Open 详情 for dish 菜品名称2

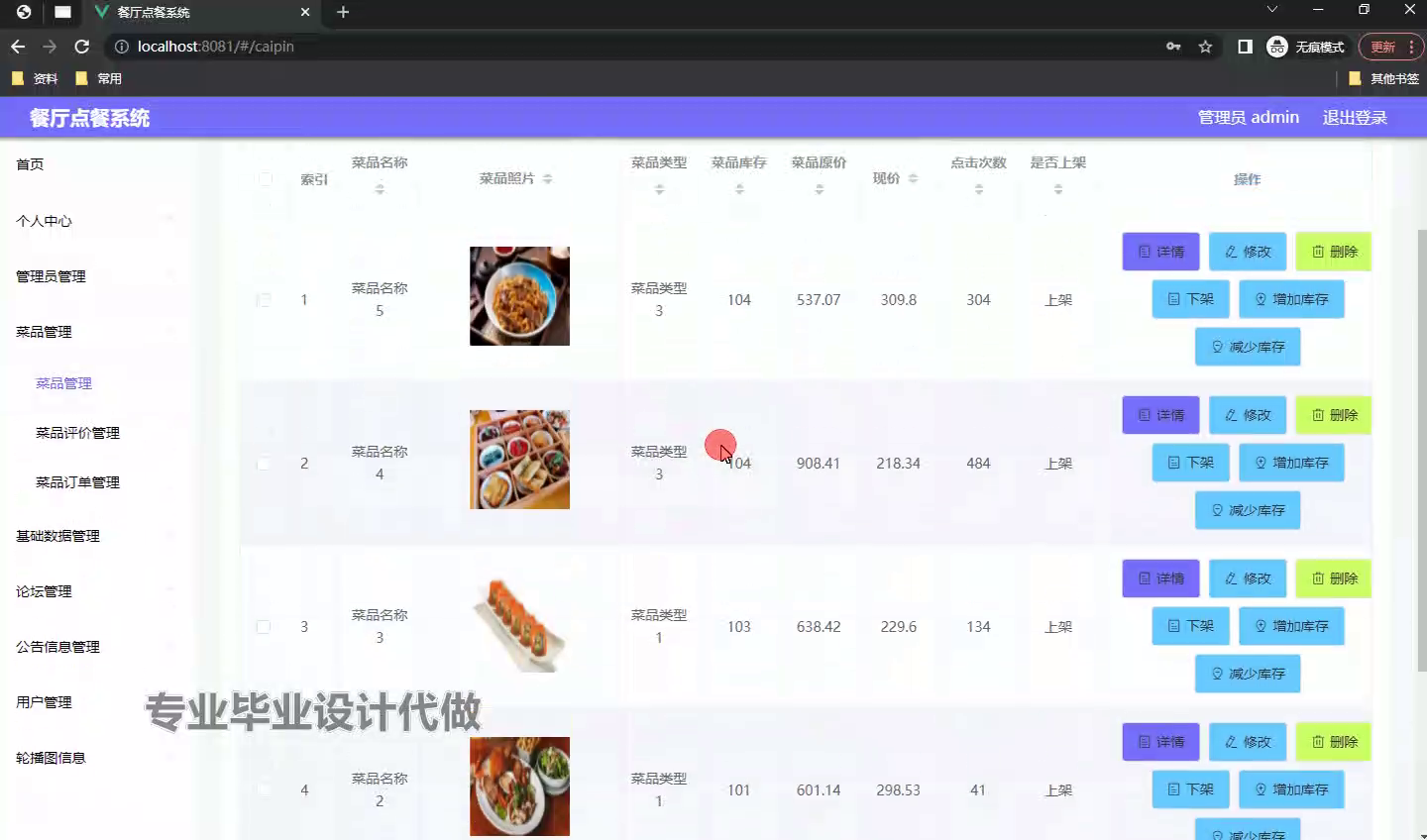tap(1160, 742)
